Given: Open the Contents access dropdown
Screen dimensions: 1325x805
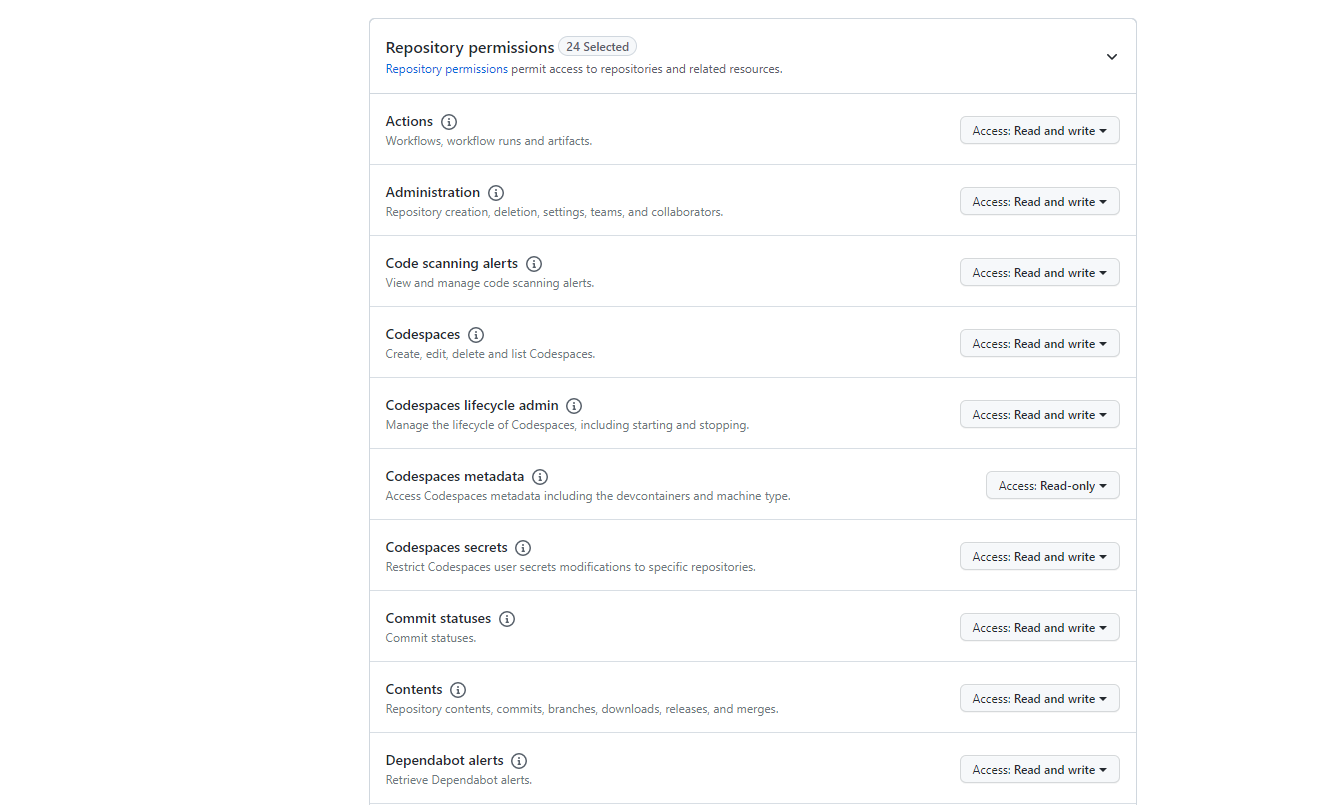Looking at the screenshot, I should tap(1040, 698).
